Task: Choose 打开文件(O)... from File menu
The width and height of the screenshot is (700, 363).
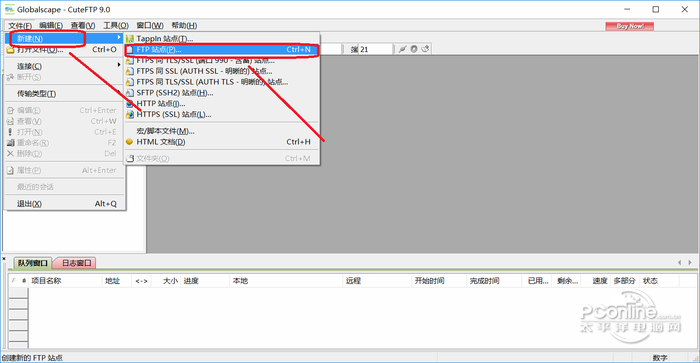Action: [64, 50]
